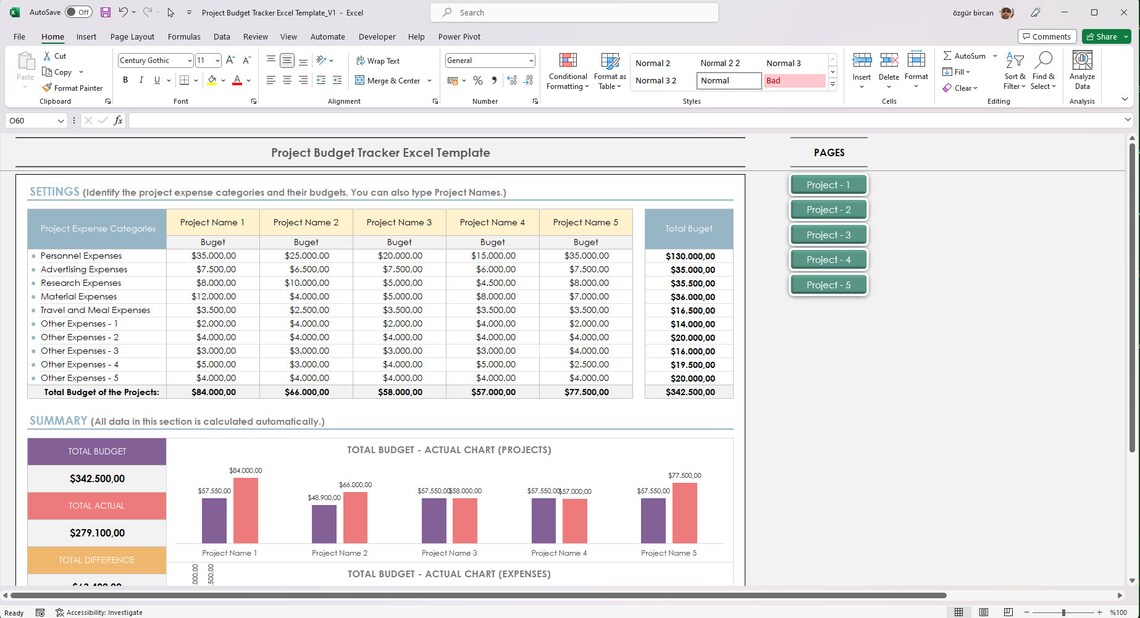Toggle Bold text formatting
Image resolution: width=1140 pixels, height=618 pixels.
click(x=125, y=81)
